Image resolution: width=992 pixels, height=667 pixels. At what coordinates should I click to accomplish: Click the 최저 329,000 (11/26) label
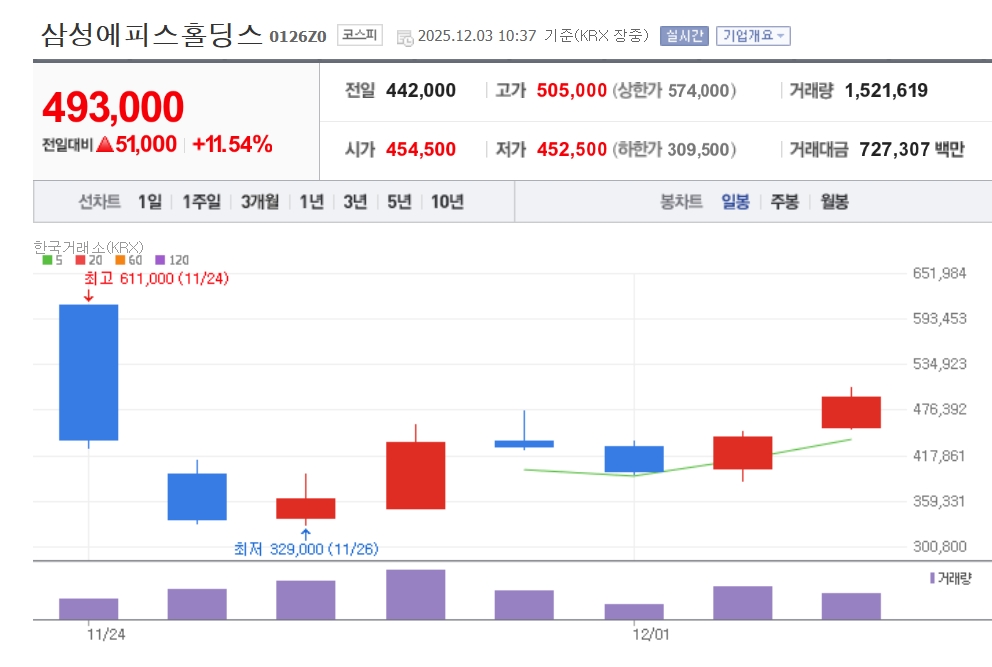306,549
